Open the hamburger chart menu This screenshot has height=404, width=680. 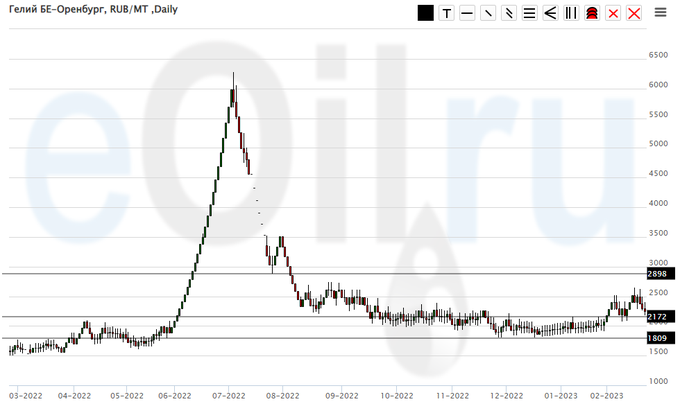pos(661,13)
